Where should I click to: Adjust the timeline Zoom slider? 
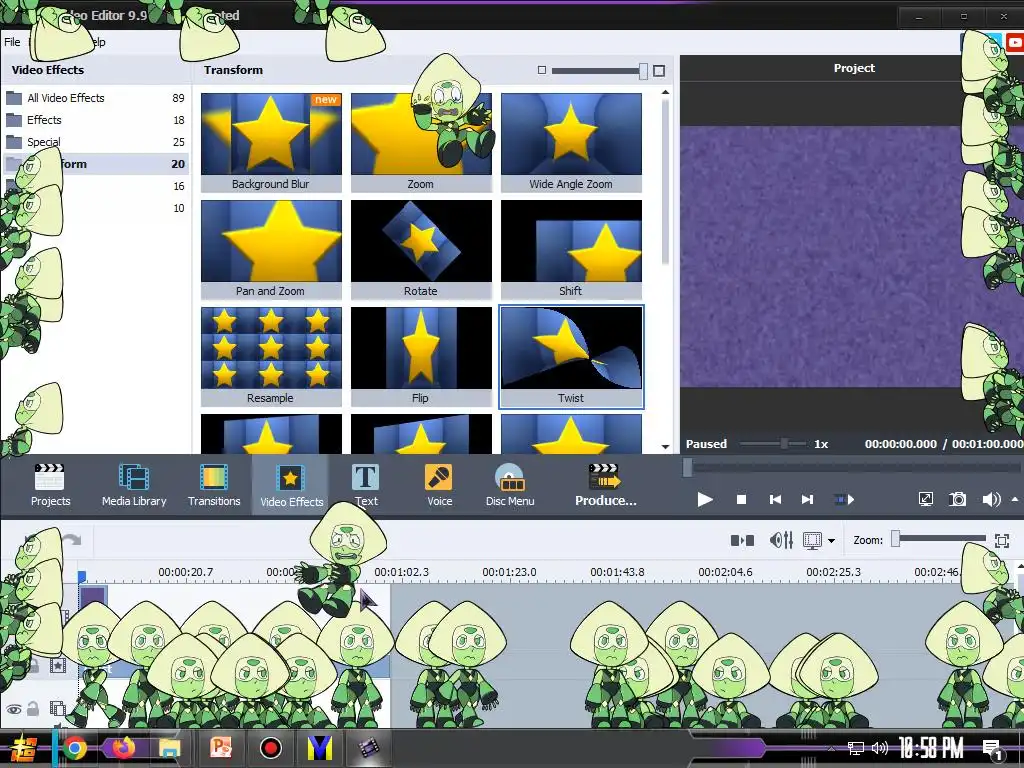click(940, 539)
